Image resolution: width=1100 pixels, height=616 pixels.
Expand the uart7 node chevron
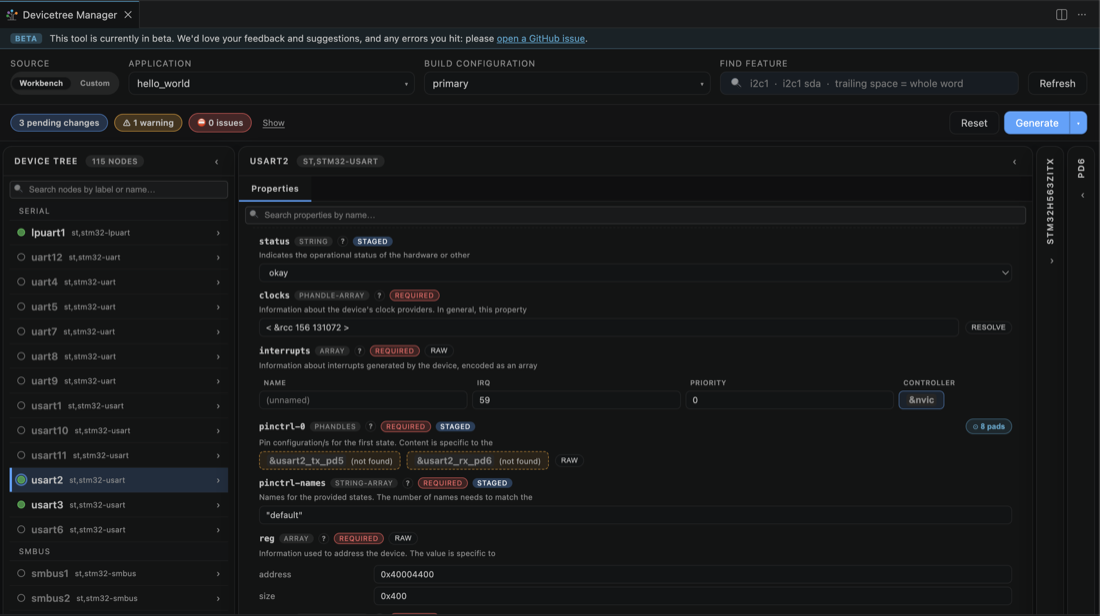218,332
